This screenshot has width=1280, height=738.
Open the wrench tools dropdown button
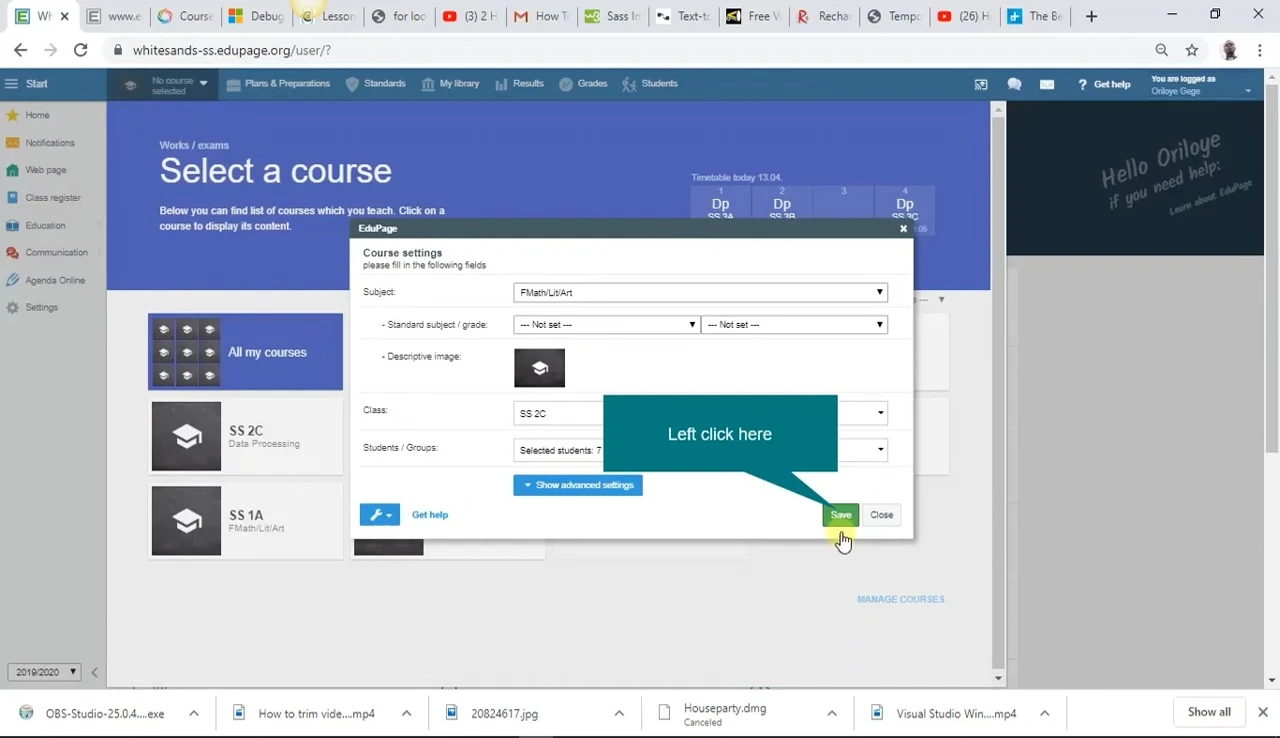(379, 515)
